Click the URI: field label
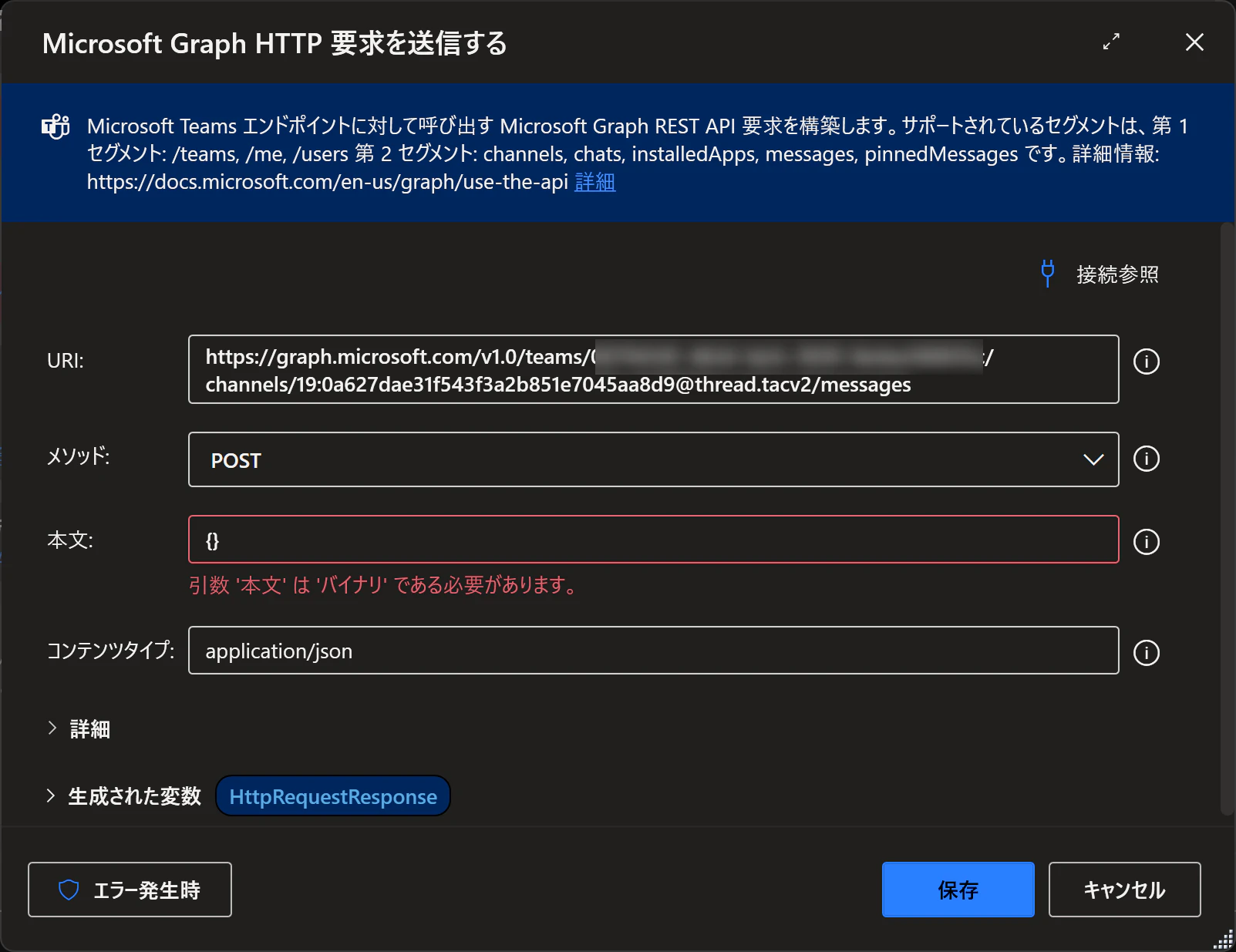The width and height of the screenshot is (1236, 952). coord(66,361)
